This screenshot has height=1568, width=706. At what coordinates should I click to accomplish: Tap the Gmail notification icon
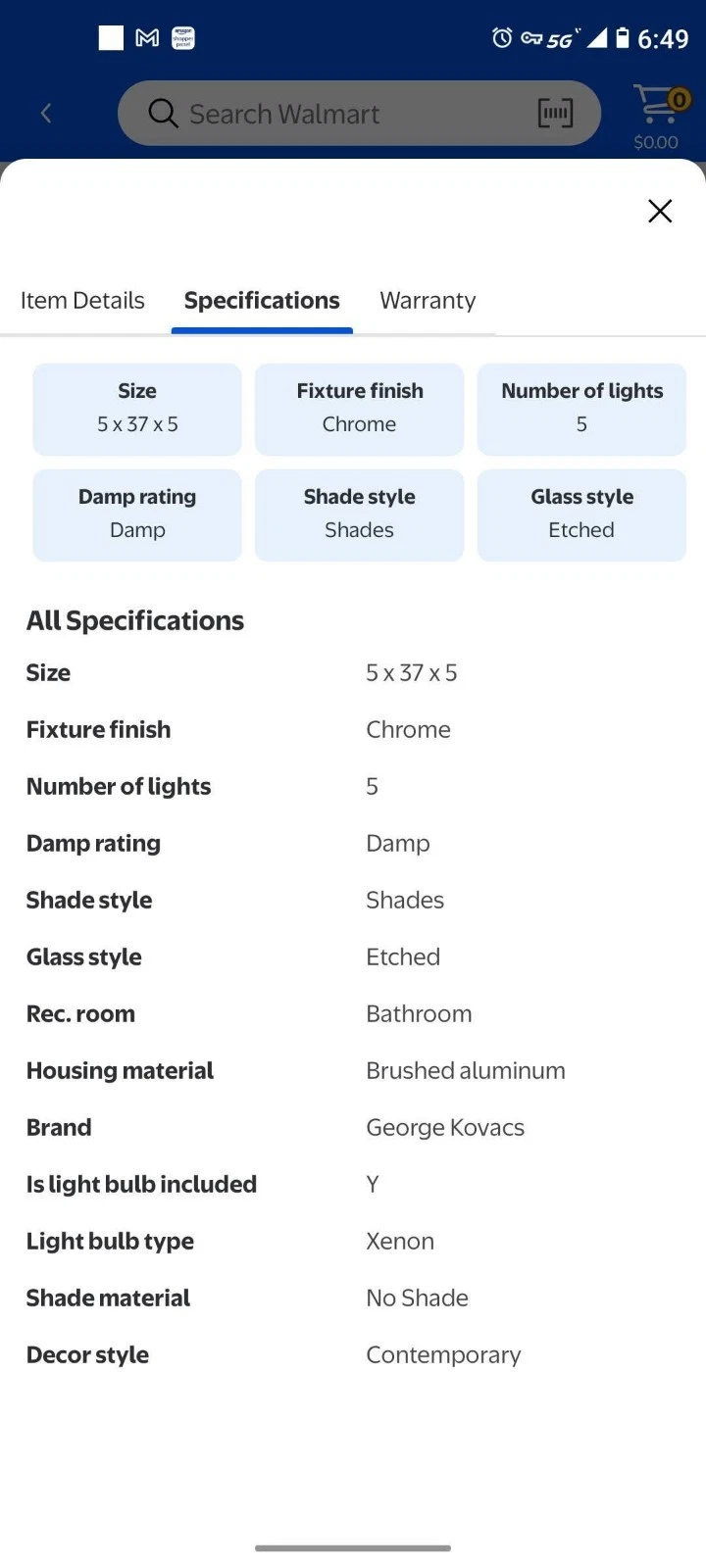(147, 38)
